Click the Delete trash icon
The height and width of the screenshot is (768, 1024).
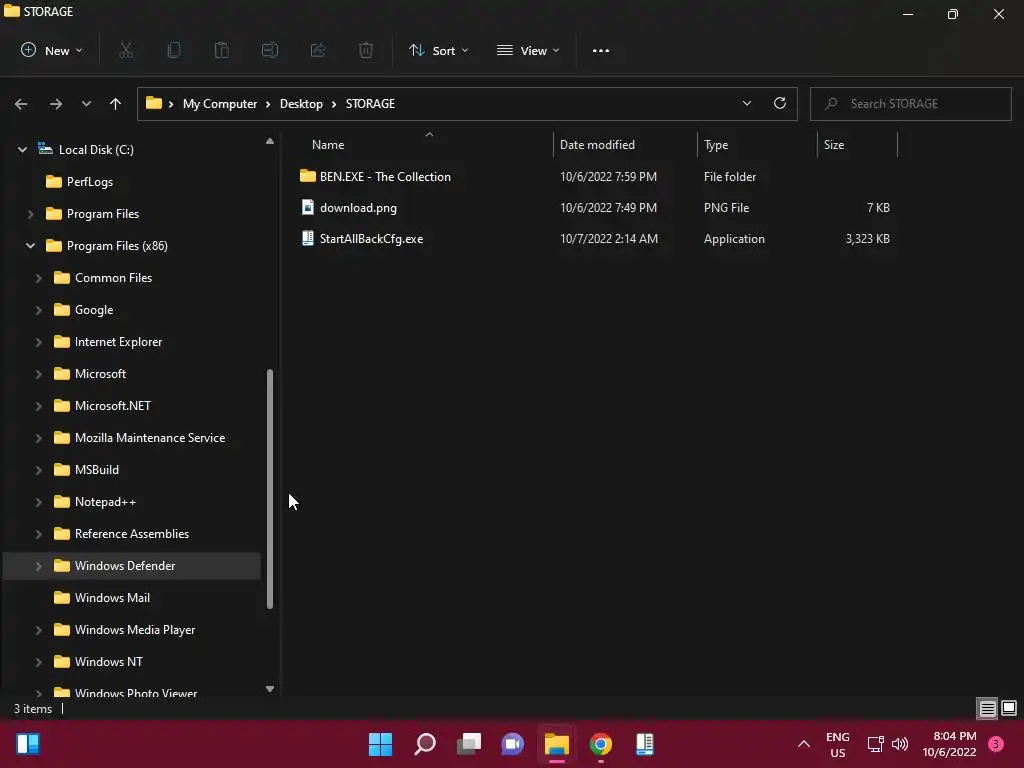pyautogui.click(x=366, y=50)
